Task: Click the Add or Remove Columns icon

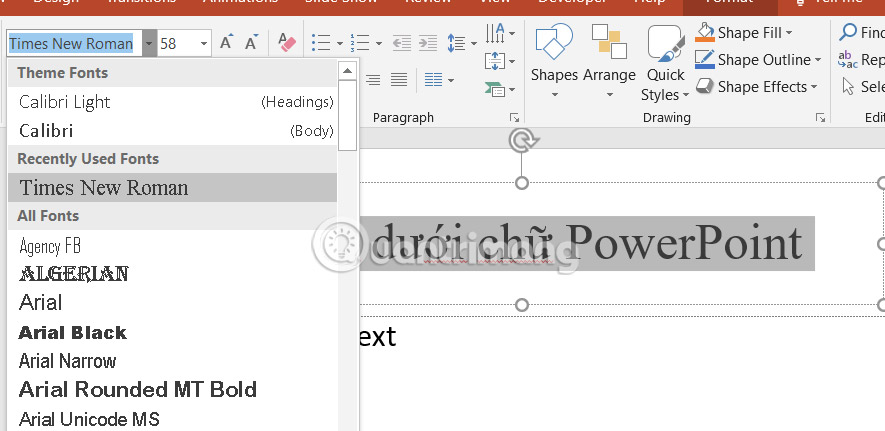Action: 433,80
